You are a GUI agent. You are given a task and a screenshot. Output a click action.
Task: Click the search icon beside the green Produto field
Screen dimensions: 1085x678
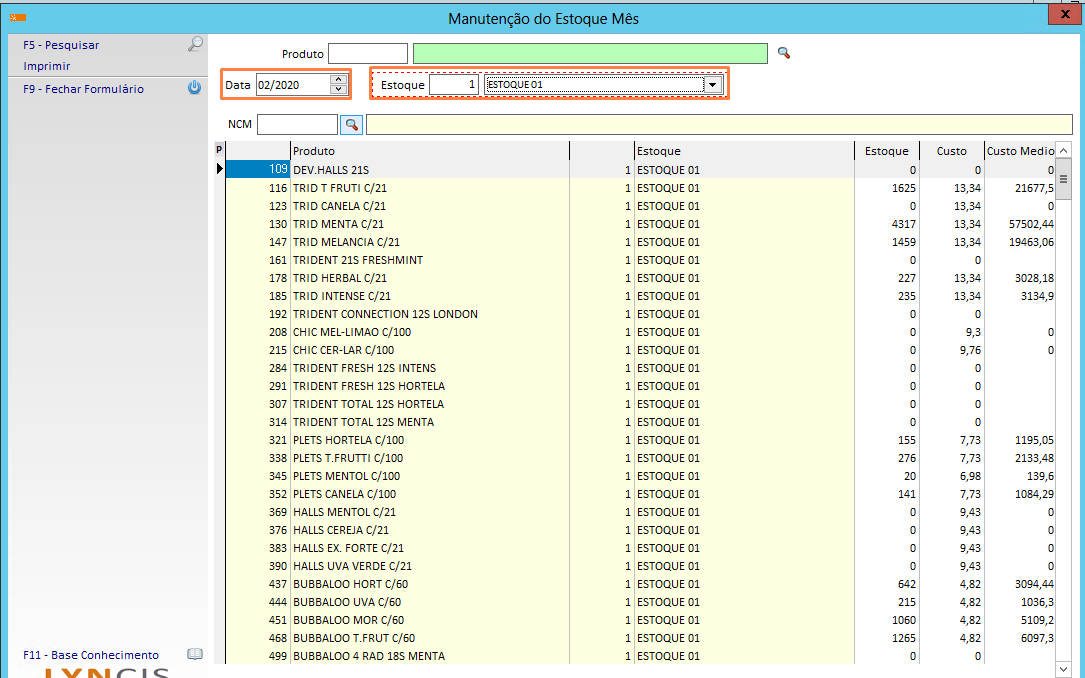(x=784, y=53)
